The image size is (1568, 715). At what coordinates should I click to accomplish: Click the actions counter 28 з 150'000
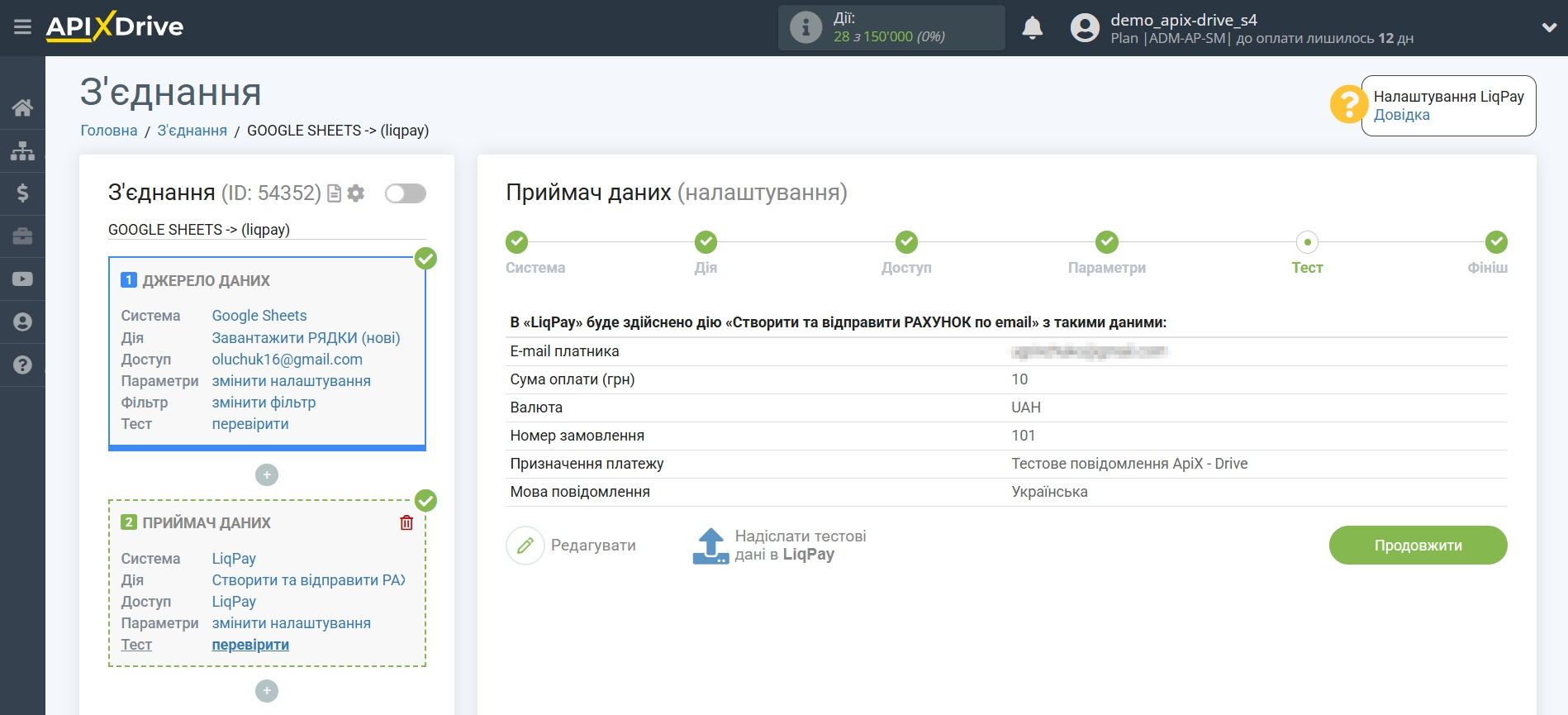[889, 36]
